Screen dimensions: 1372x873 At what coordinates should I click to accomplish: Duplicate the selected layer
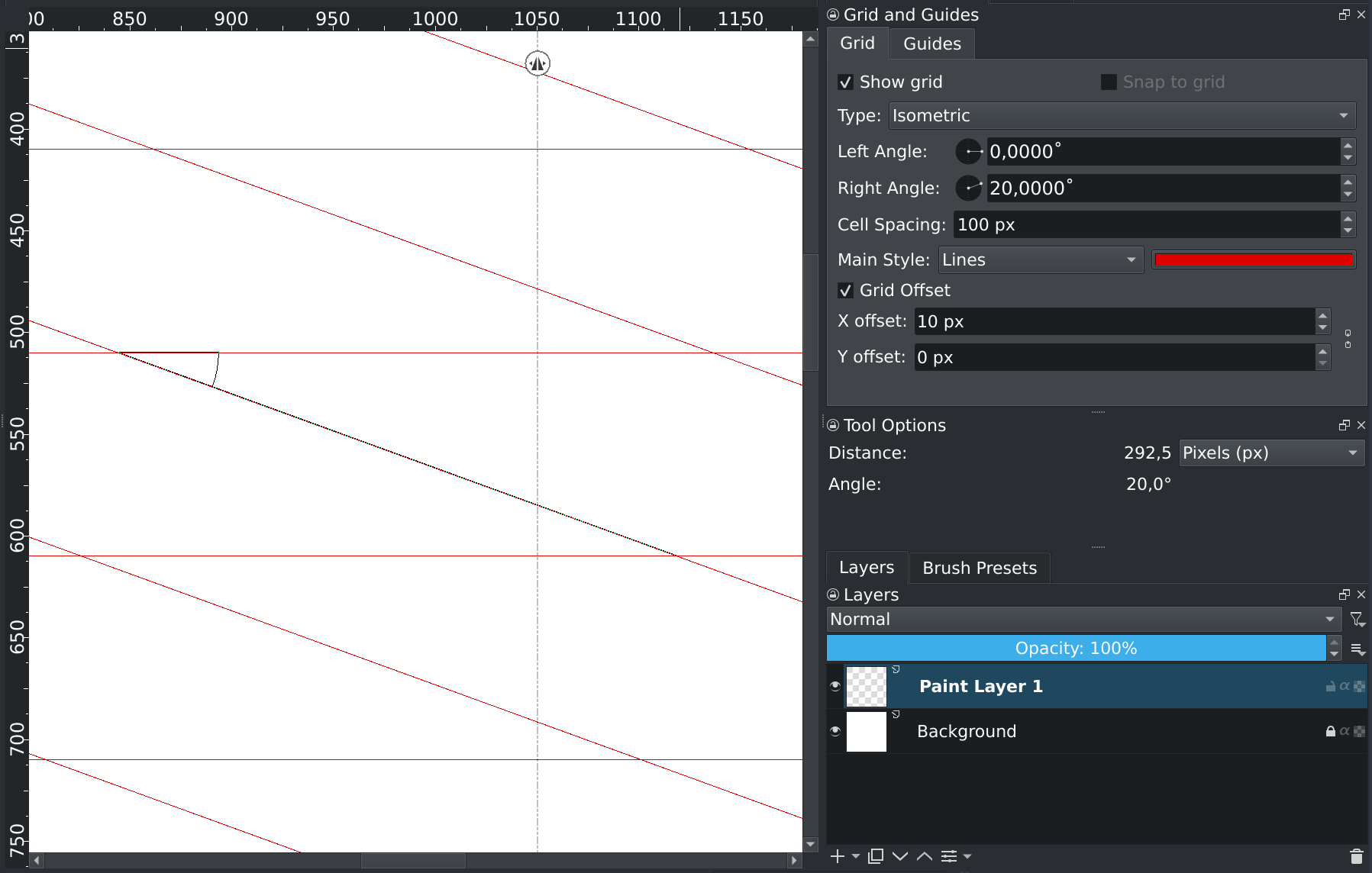[x=876, y=856]
